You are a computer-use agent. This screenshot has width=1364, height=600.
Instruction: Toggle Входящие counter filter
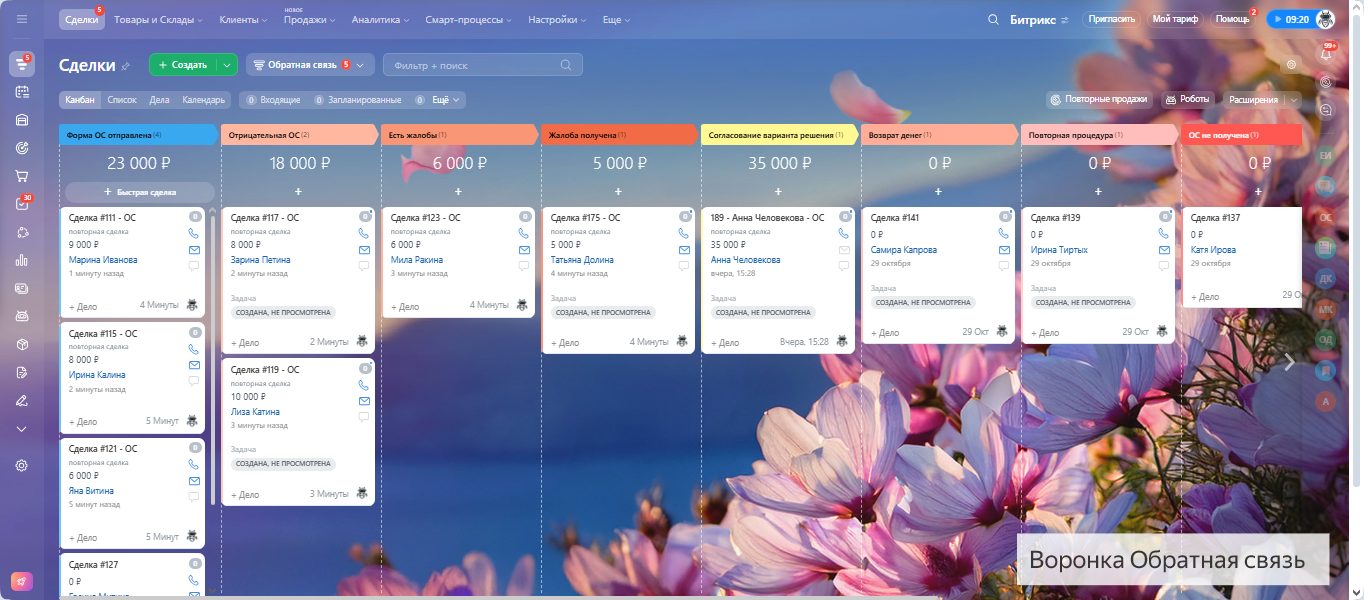(273, 100)
